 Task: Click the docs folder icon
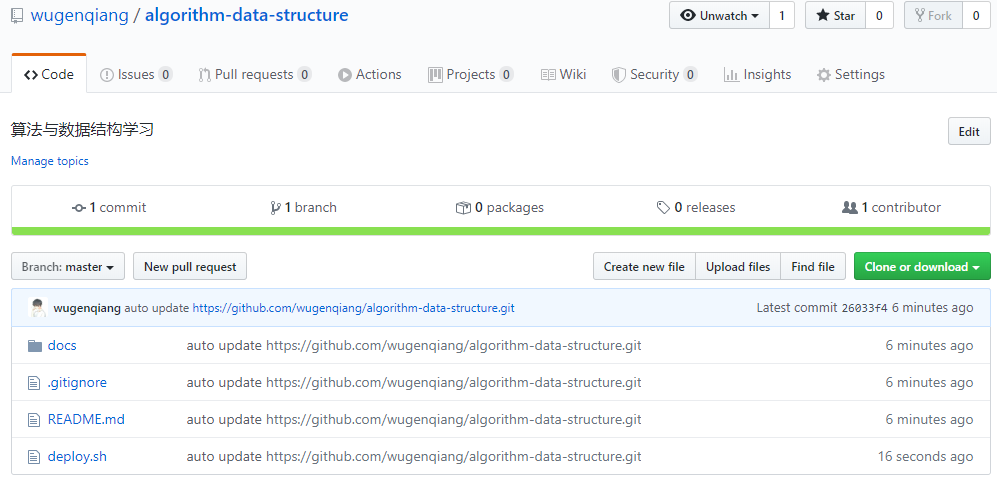click(x=35, y=346)
